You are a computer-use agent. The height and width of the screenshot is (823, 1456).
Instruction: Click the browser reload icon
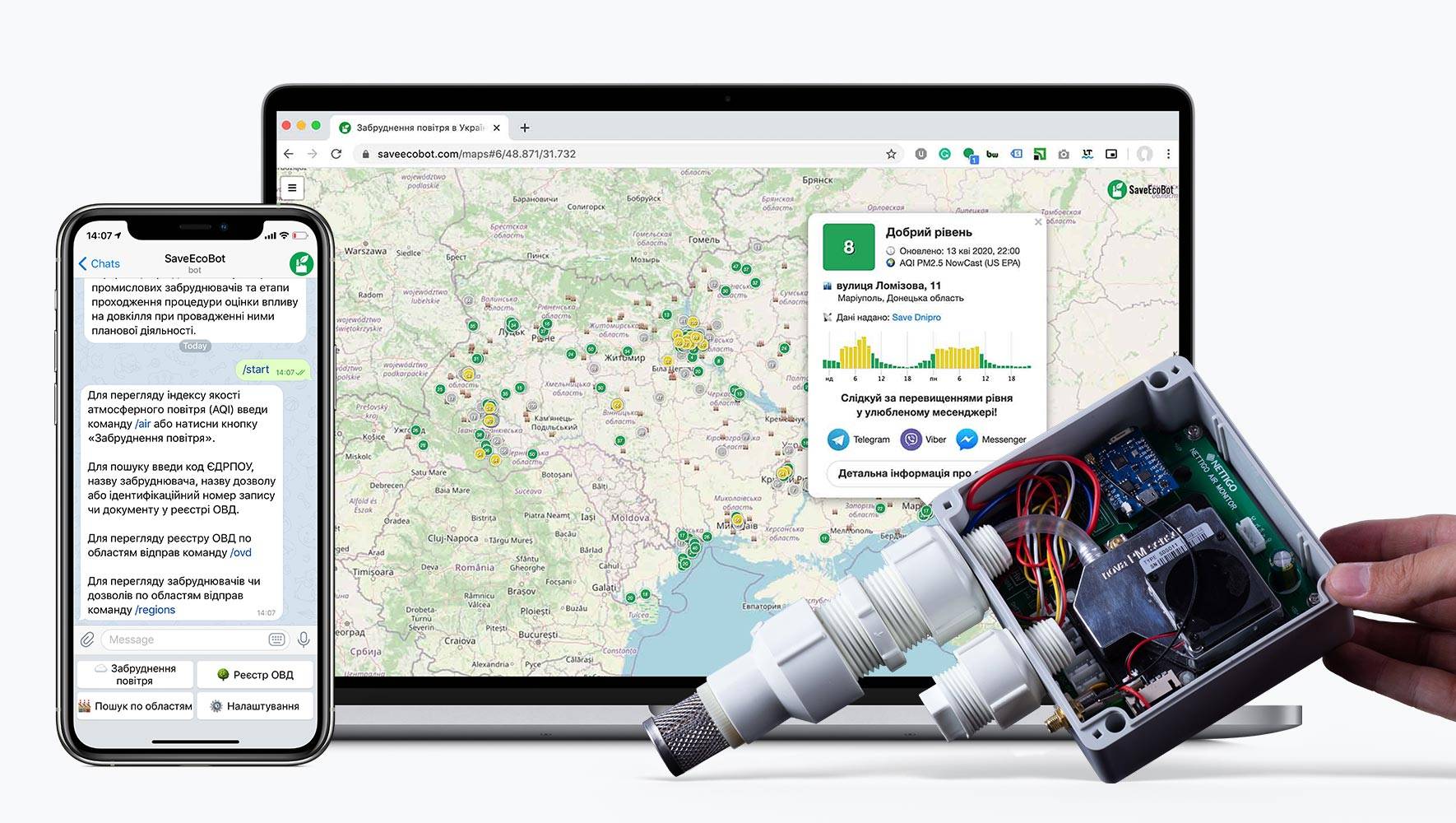coord(336,154)
